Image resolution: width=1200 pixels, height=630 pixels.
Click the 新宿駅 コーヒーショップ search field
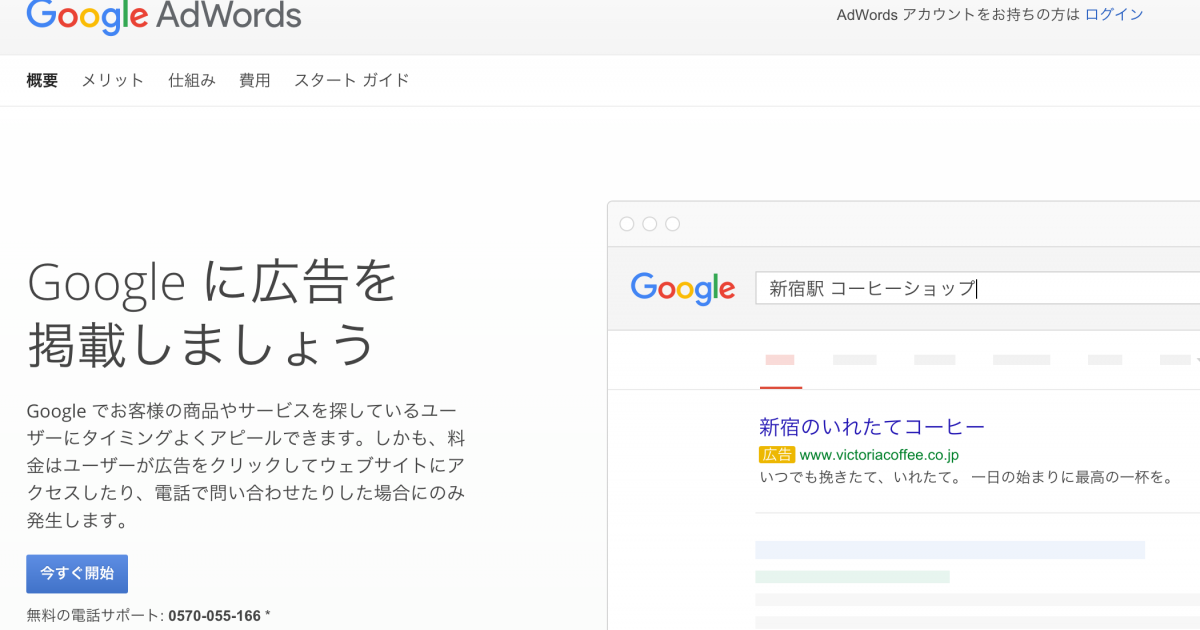977,288
